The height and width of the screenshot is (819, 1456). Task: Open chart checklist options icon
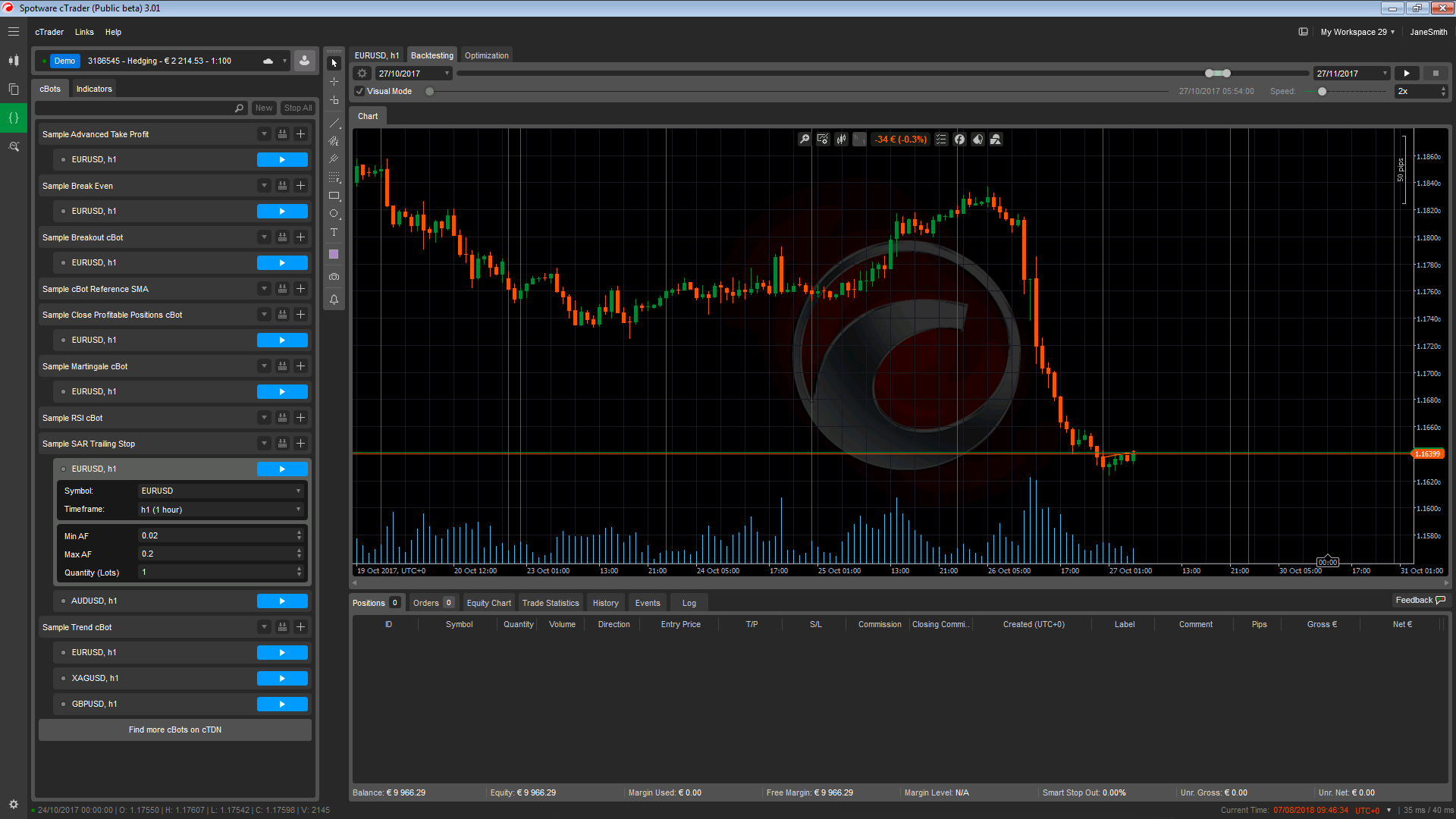941,139
